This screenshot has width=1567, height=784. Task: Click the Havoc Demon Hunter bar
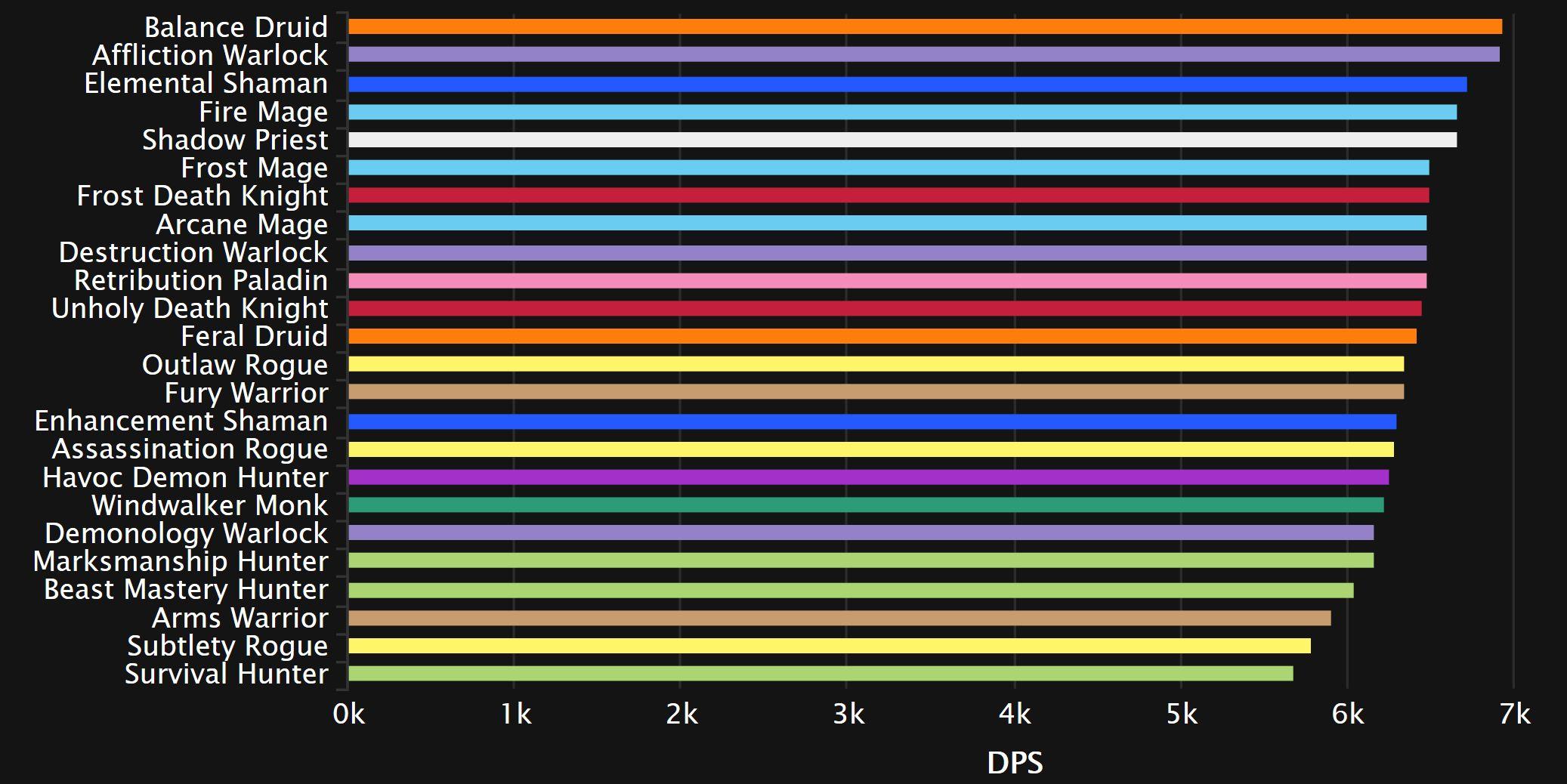coord(868,477)
